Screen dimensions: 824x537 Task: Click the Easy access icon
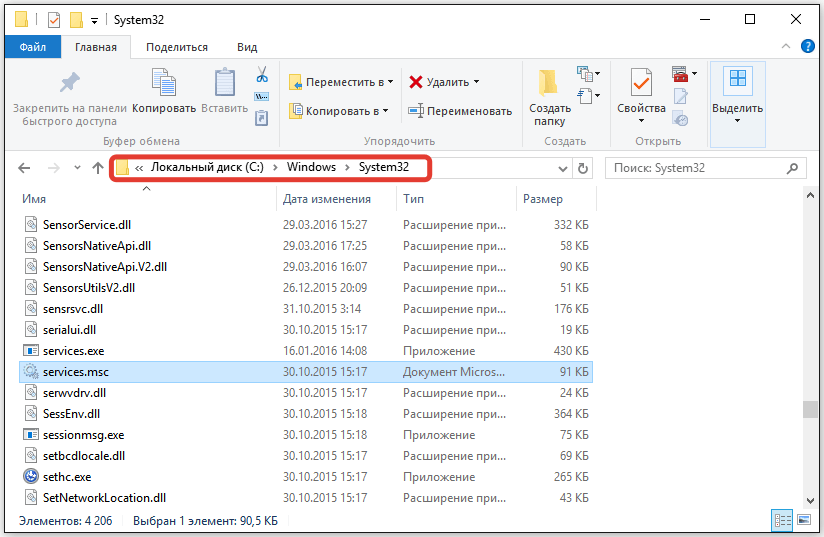tap(585, 96)
